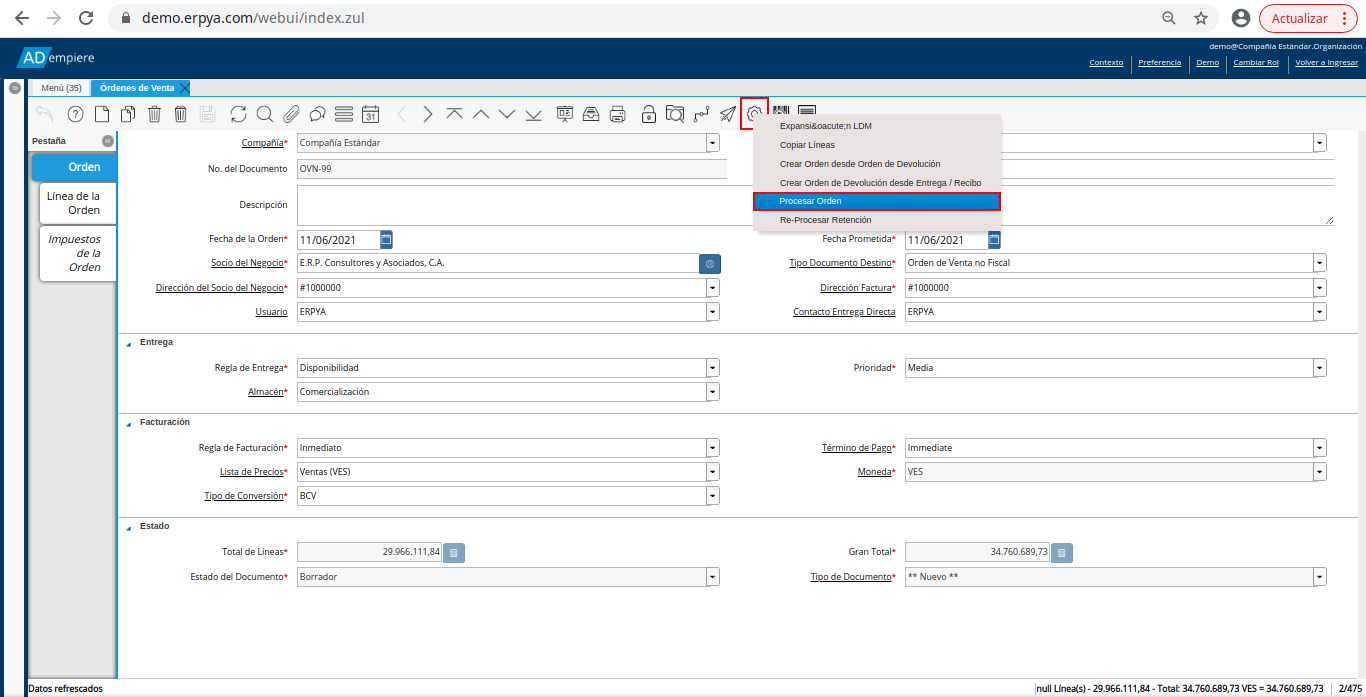This screenshot has width=1366, height=697.
Task: Click the Lock record padlock icon
Action: coord(649,114)
